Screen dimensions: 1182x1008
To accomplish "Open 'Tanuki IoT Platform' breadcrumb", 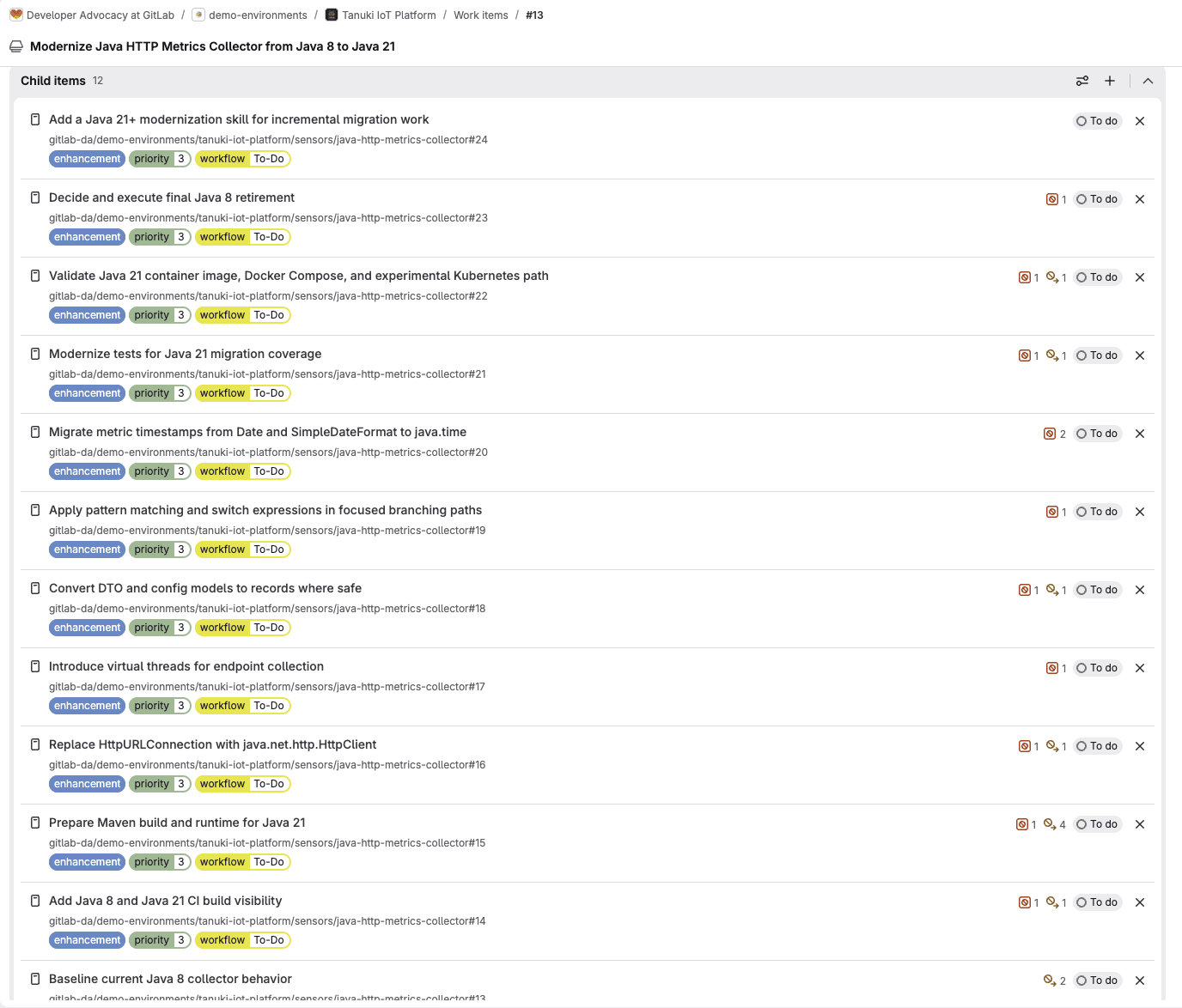I will coord(389,15).
